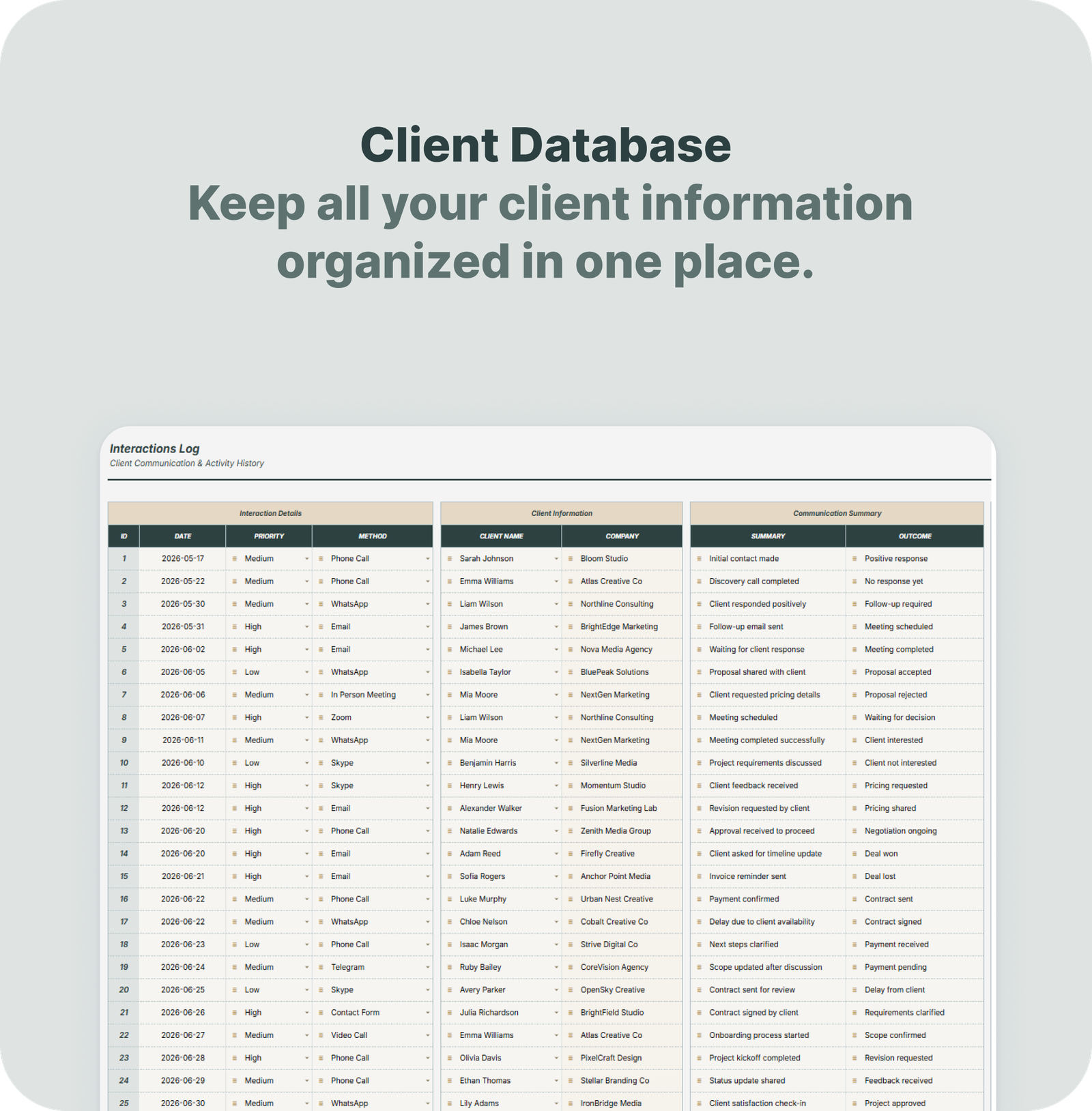Click handle icon beside Chloe Nelson
This screenshot has height=1111, width=1092.
click(x=450, y=922)
